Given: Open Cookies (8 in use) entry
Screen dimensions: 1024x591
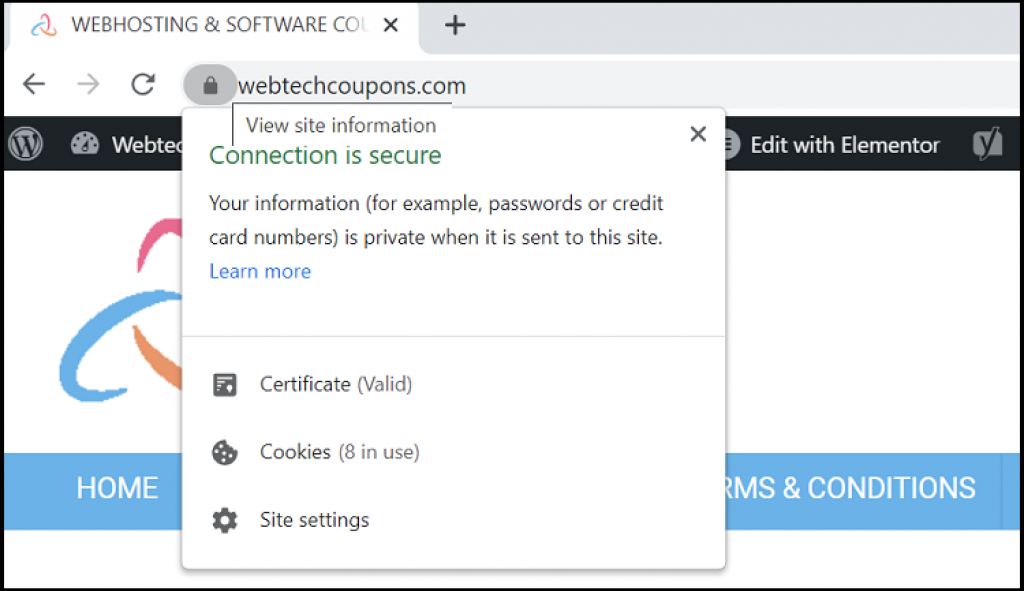Looking at the screenshot, I should click(338, 452).
